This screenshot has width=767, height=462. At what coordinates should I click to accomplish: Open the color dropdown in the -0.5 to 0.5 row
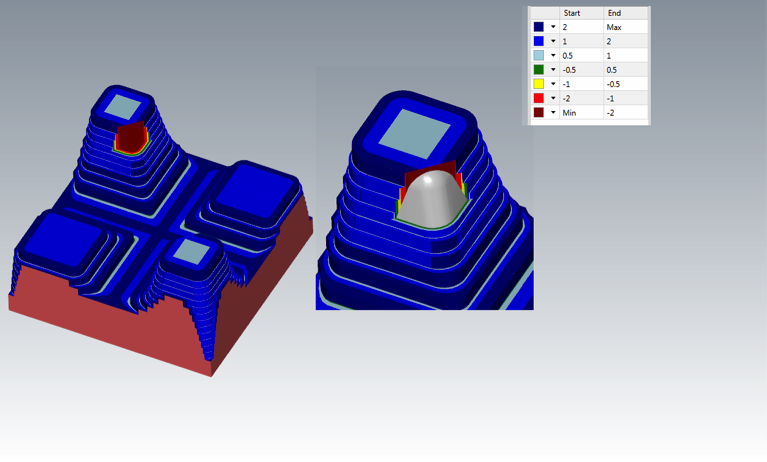click(x=553, y=69)
